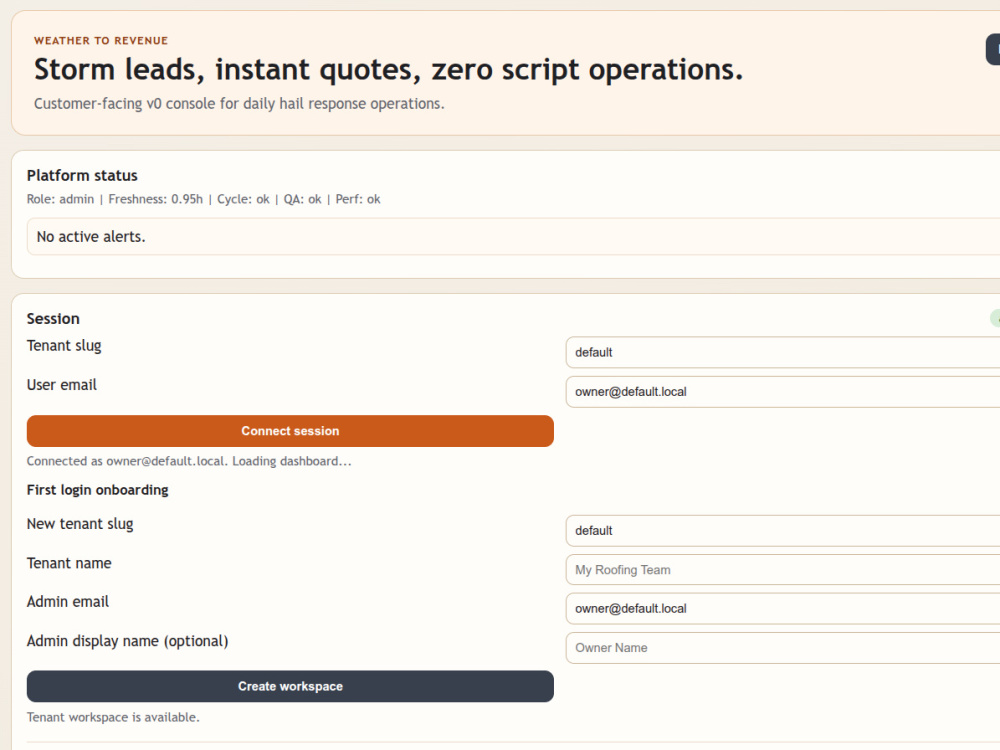
Task: Click the Create workspace button
Action: click(290, 686)
